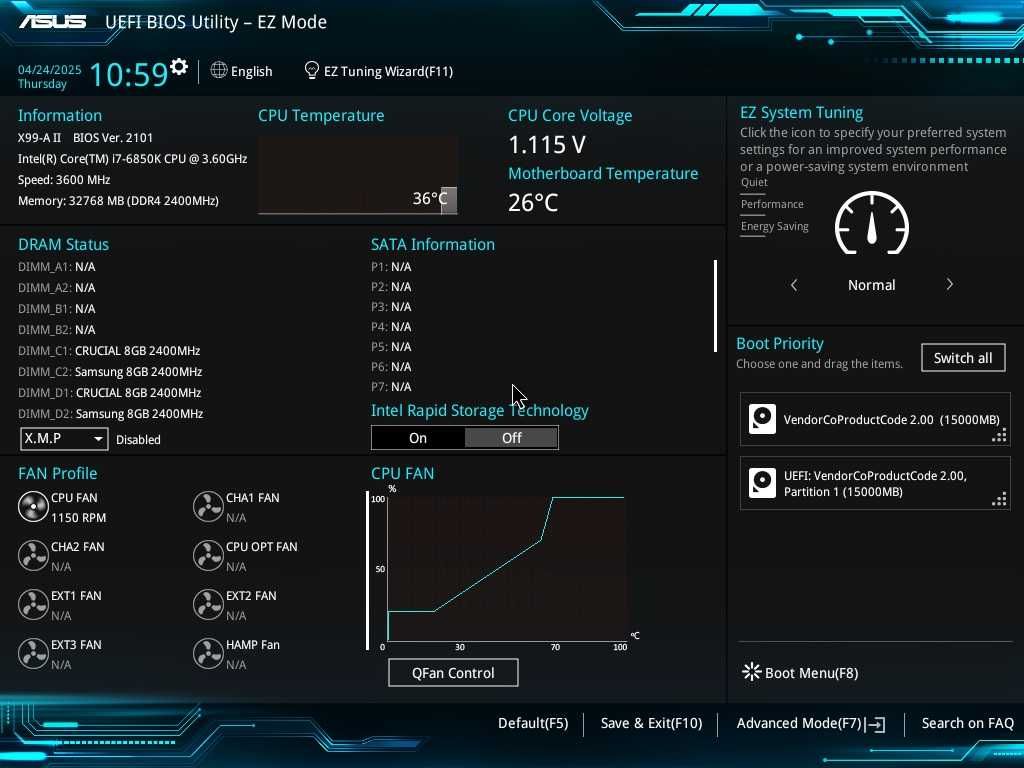Click DIMM_C1: CRUCIAL 8GB 2400MHz
This screenshot has width=1024, height=768.
tap(109, 351)
